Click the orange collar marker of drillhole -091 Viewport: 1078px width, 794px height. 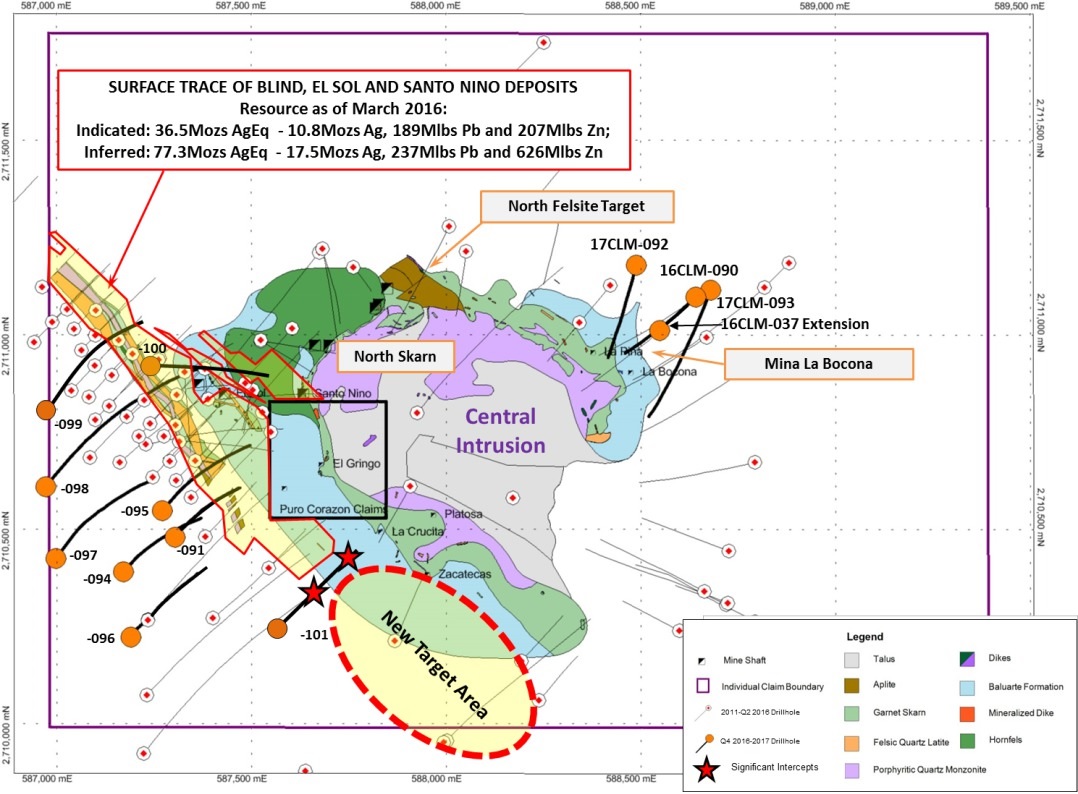[x=175, y=536]
